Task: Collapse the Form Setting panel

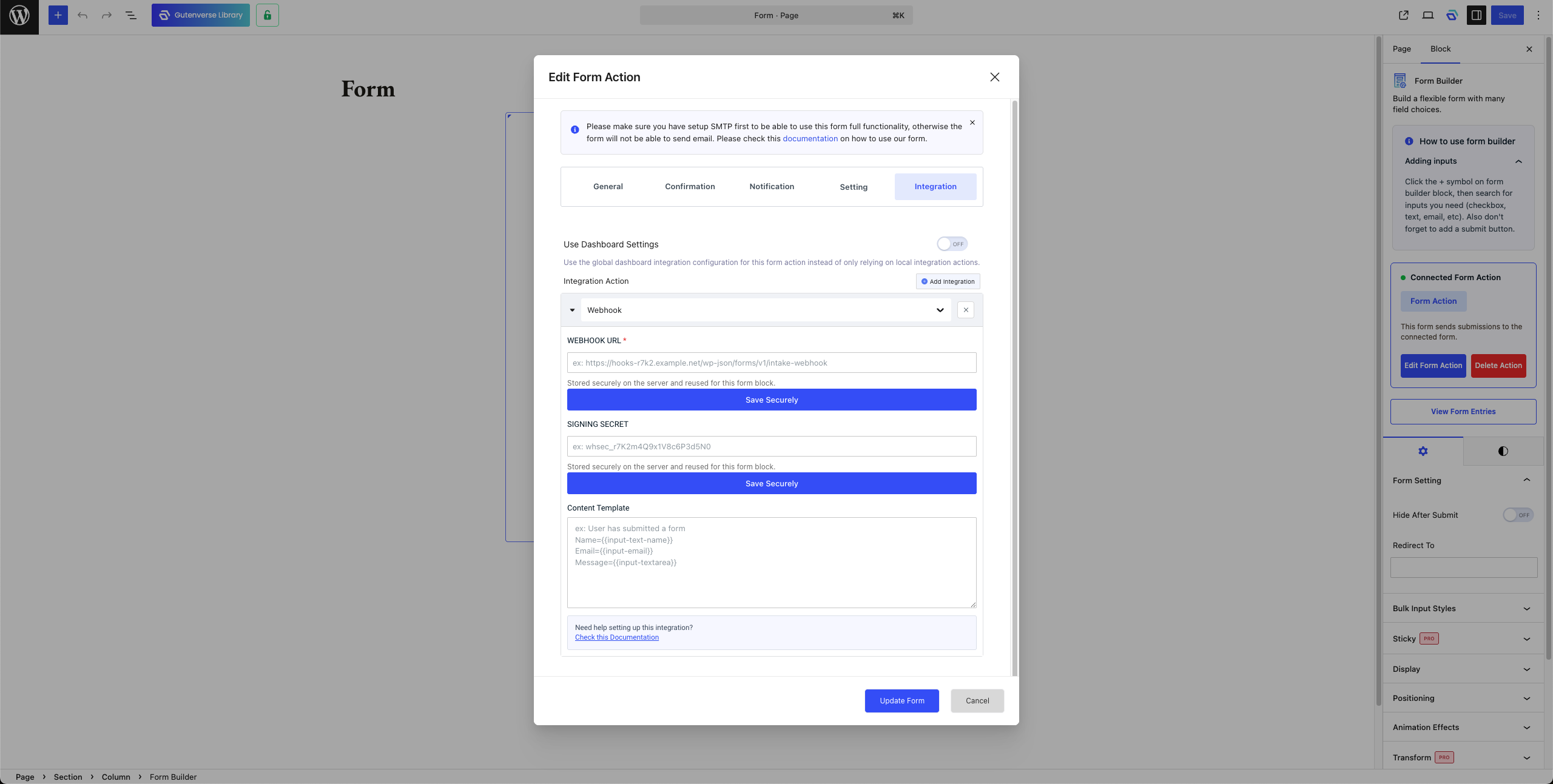Action: [x=1527, y=480]
